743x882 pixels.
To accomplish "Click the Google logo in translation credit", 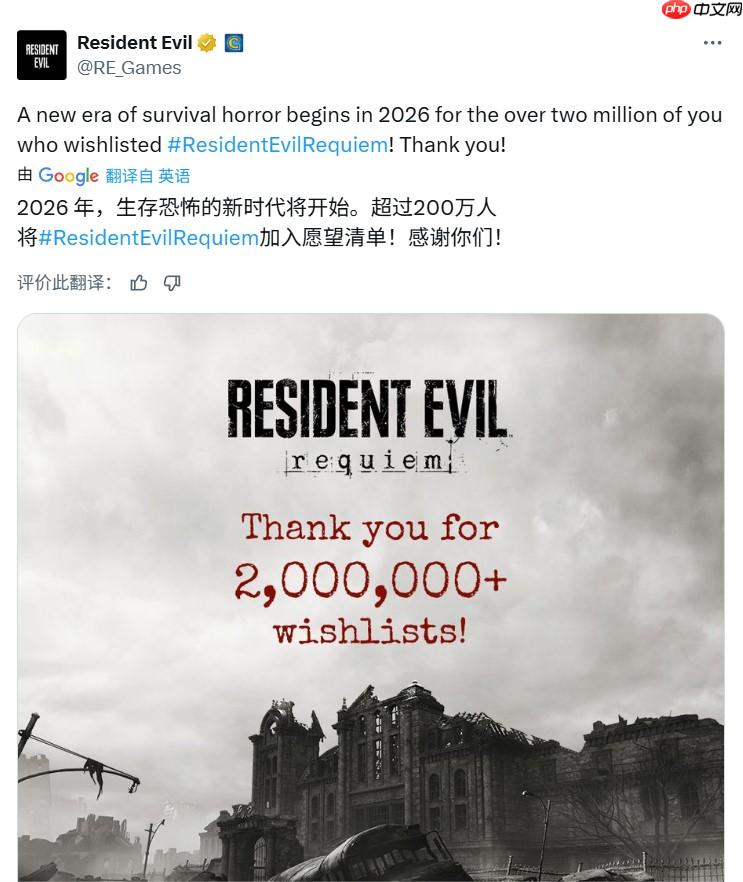I will [69, 176].
